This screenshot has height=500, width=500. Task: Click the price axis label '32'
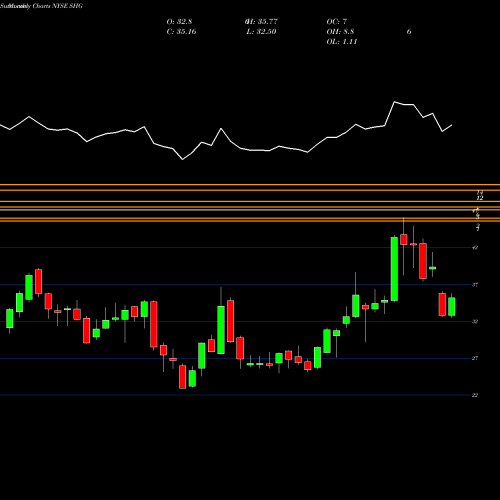coord(475,321)
